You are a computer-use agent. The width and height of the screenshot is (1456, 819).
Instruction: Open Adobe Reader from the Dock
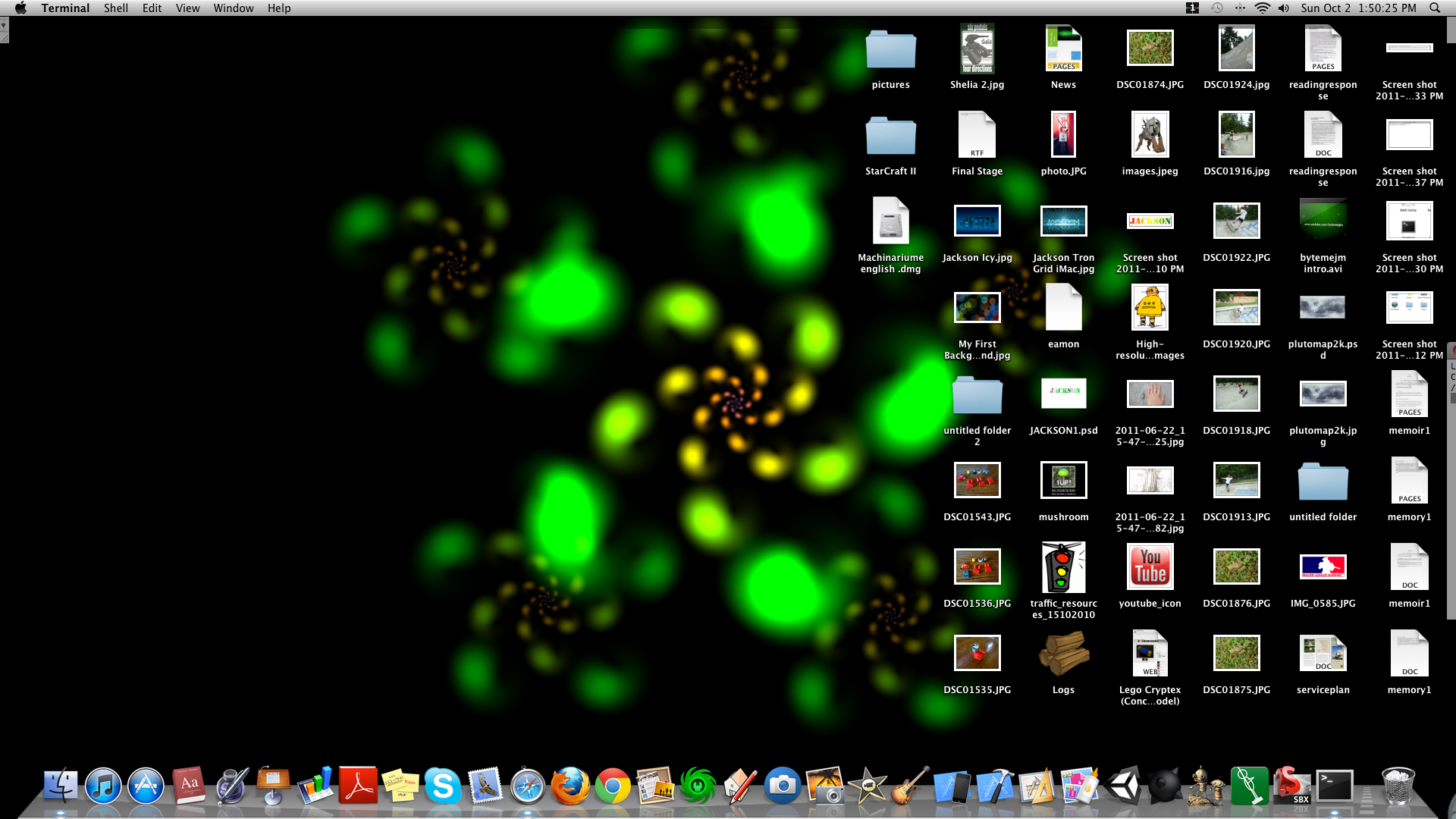pos(359,786)
